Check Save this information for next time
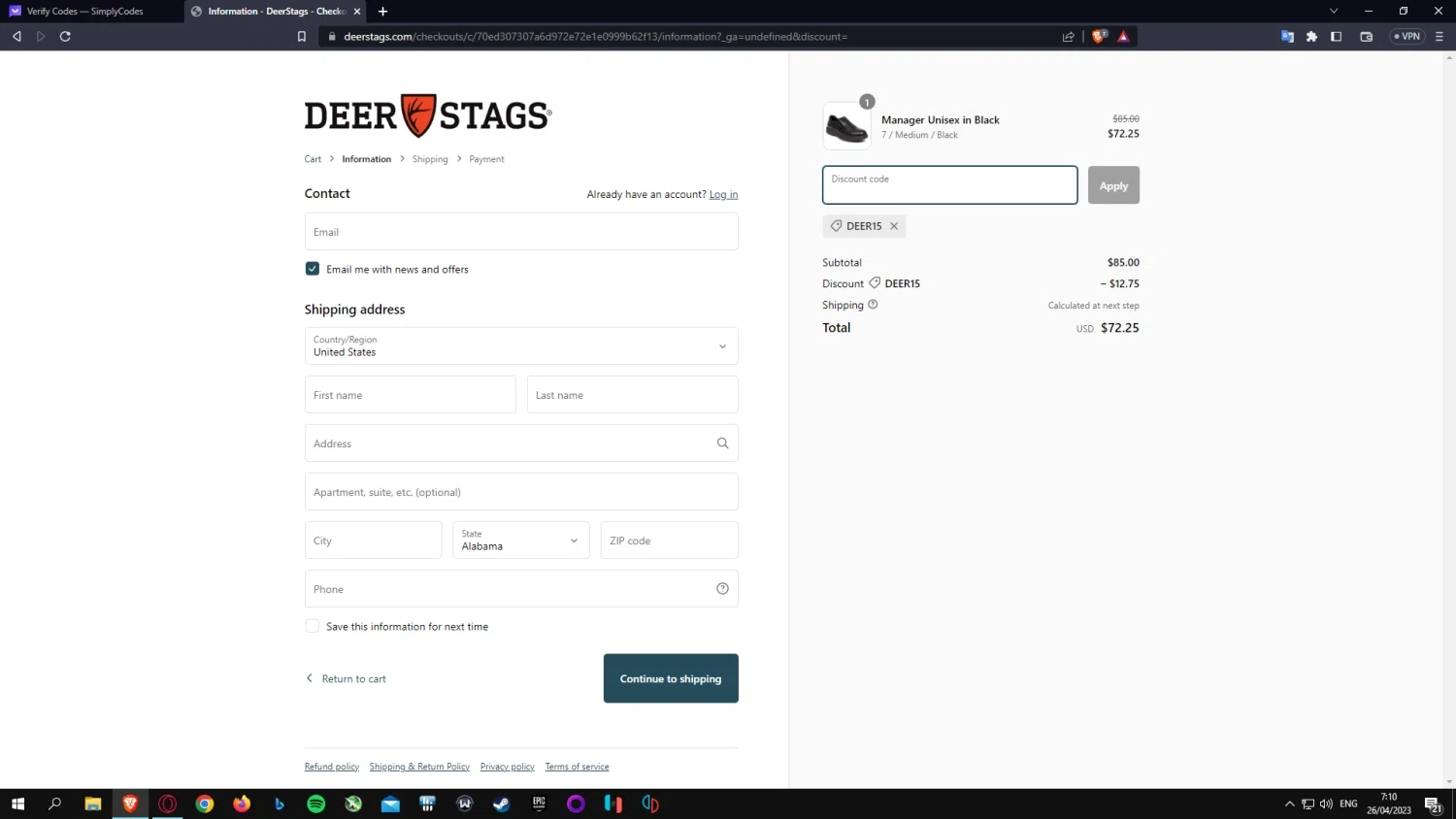 (x=313, y=627)
